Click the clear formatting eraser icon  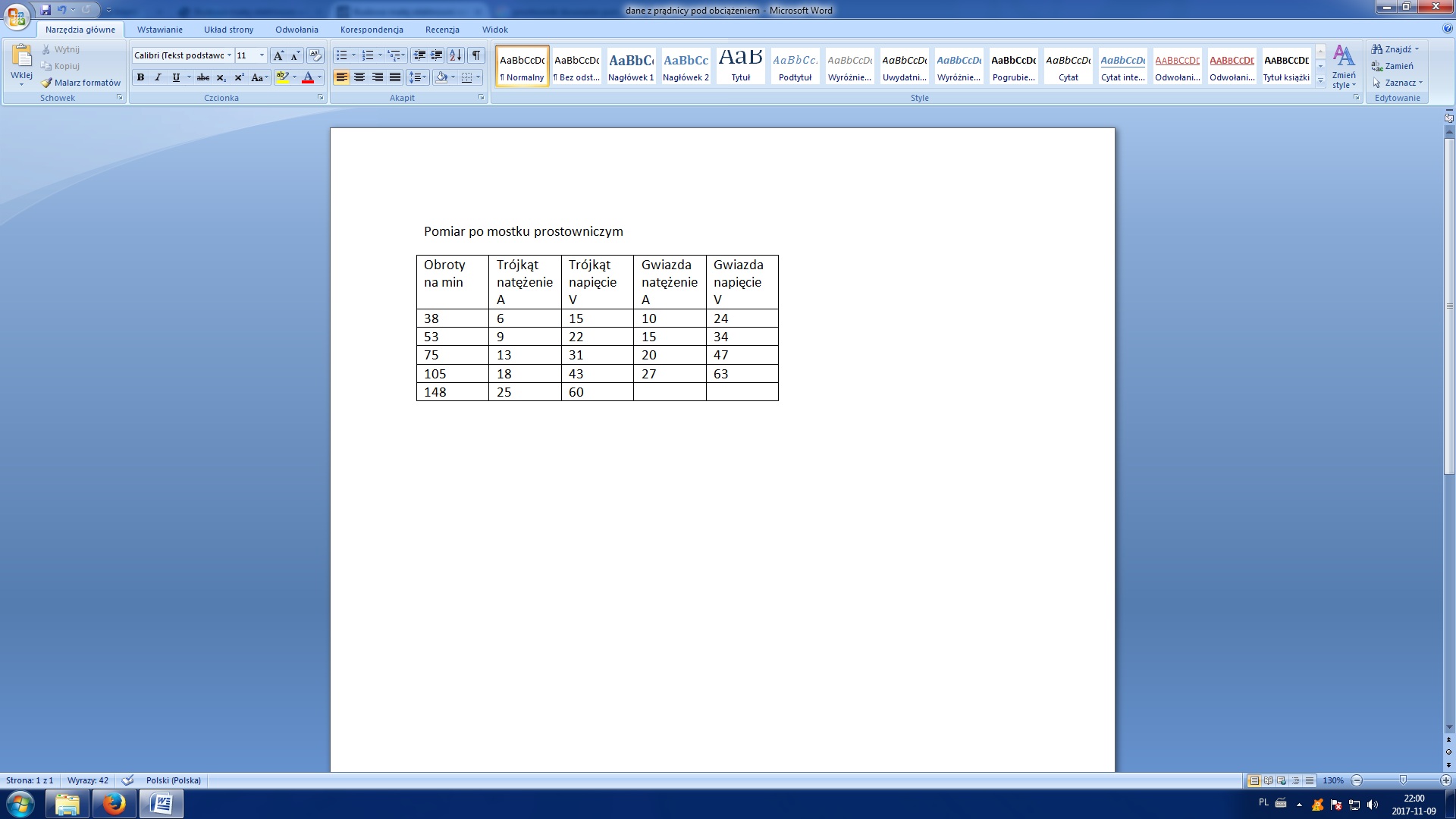pyautogui.click(x=315, y=55)
